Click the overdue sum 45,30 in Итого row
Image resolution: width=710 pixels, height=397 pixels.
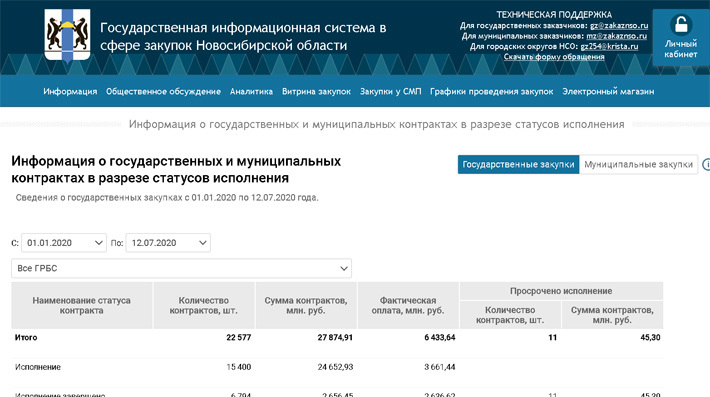coord(650,338)
